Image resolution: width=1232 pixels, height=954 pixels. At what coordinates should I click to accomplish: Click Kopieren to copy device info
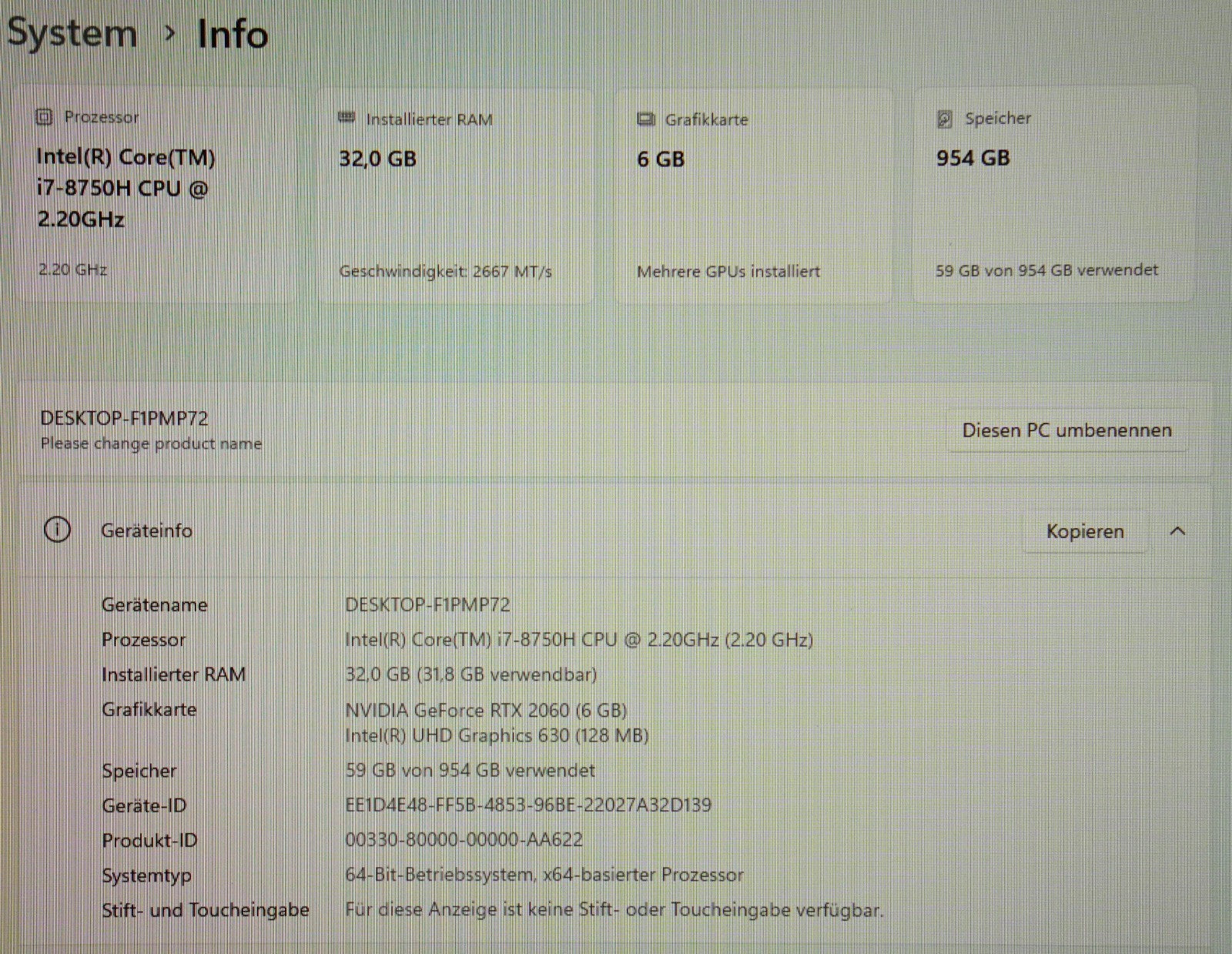click(x=1085, y=531)
